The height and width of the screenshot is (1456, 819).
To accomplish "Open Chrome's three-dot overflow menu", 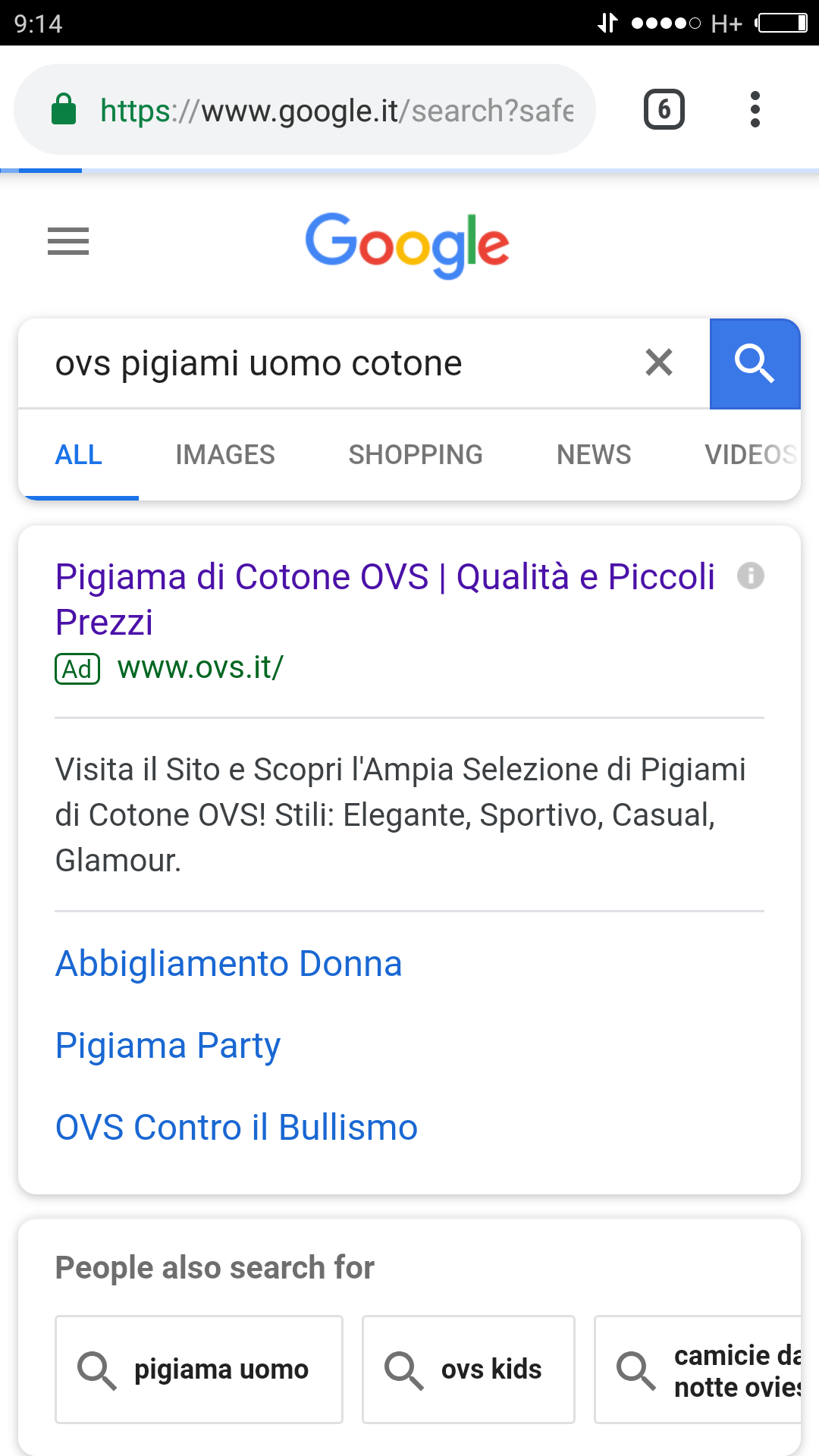I will pos(755,110).
